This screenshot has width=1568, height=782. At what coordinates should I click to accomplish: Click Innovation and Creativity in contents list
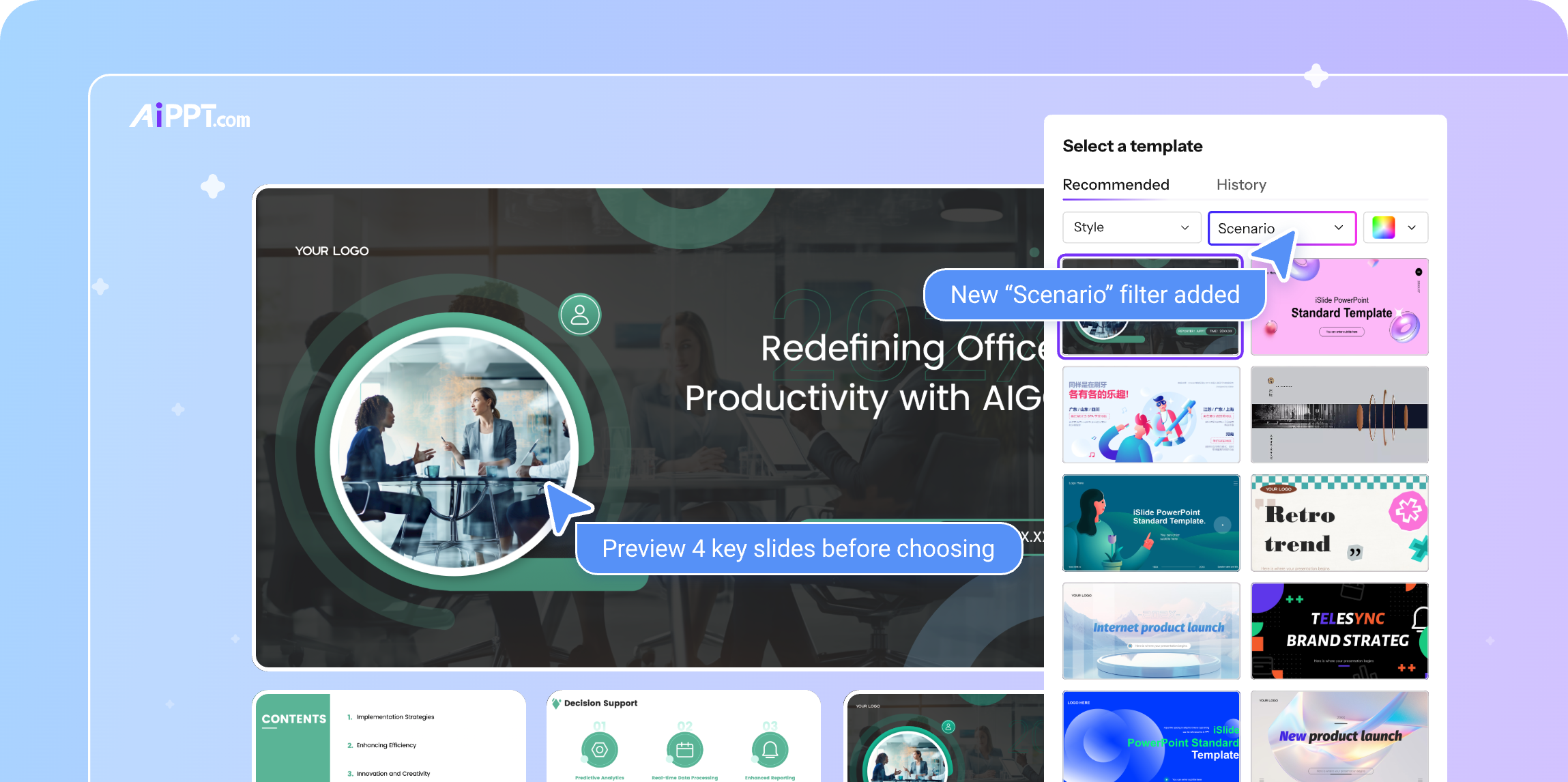[393, 773]
